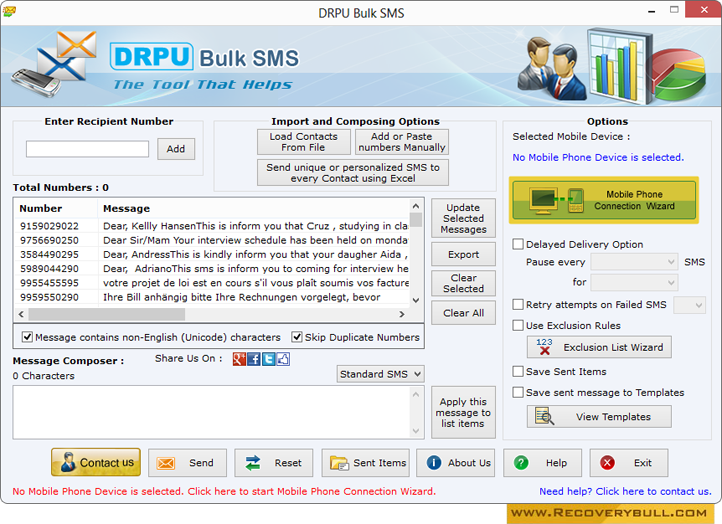Click Update Selected Messages
Screen dimensions: 722x524
(463, 218)
